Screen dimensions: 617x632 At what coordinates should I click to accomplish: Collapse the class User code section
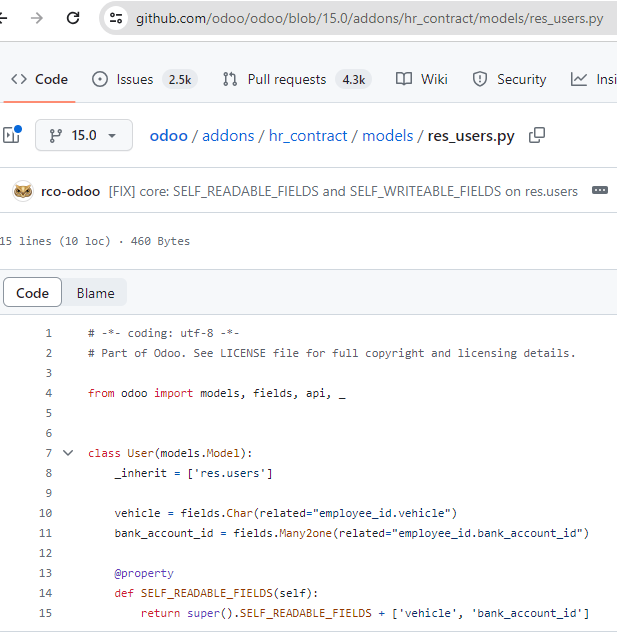(68, 453)
